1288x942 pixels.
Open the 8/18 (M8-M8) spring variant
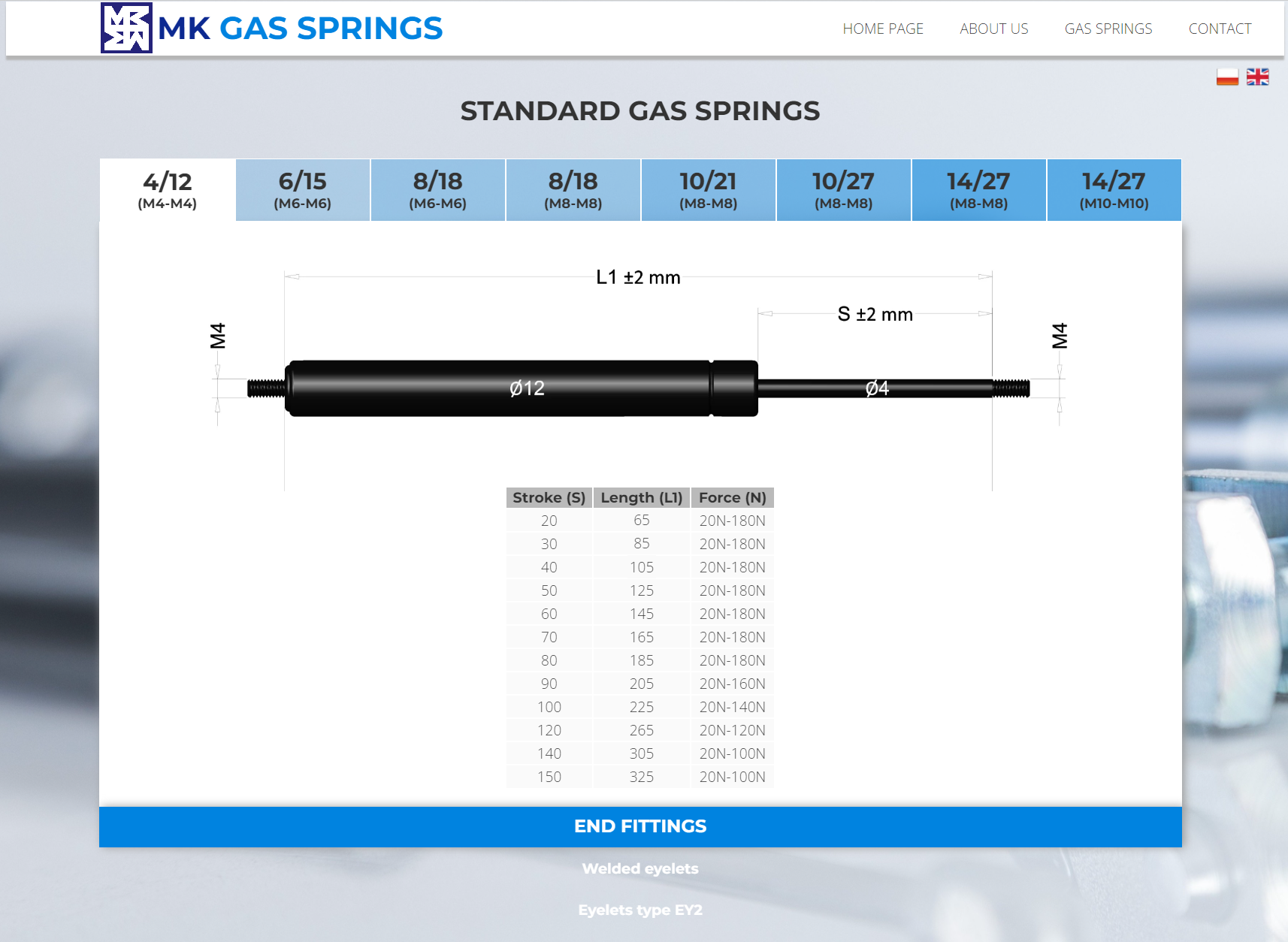pyautogui.click(x=573, y=189)
